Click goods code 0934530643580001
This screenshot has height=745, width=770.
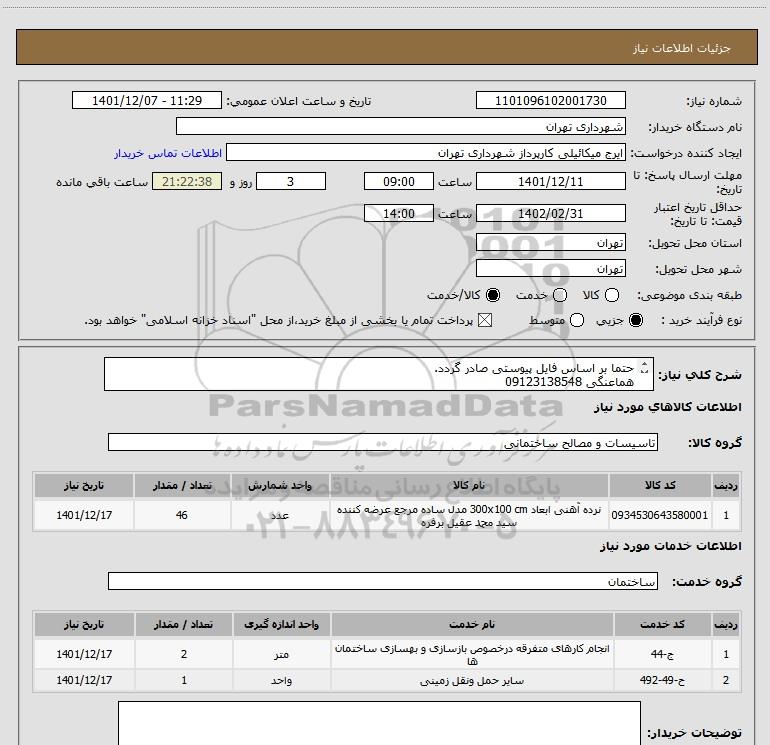pyautogui.click(x=660, y=515)
